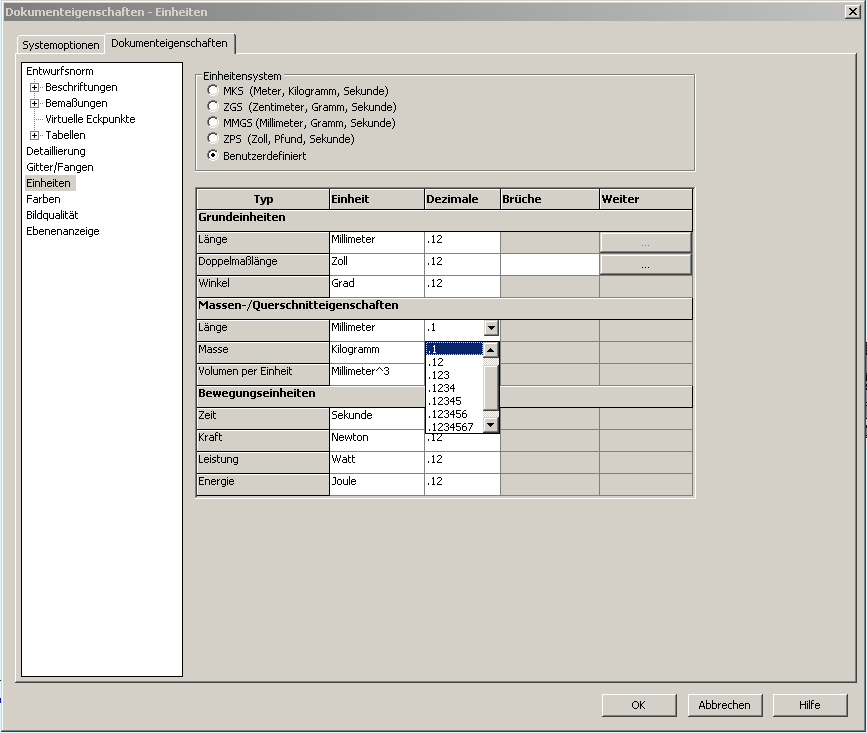Click Newton unit cell for Kraft

pyautogui.click(x=377, y=441)
